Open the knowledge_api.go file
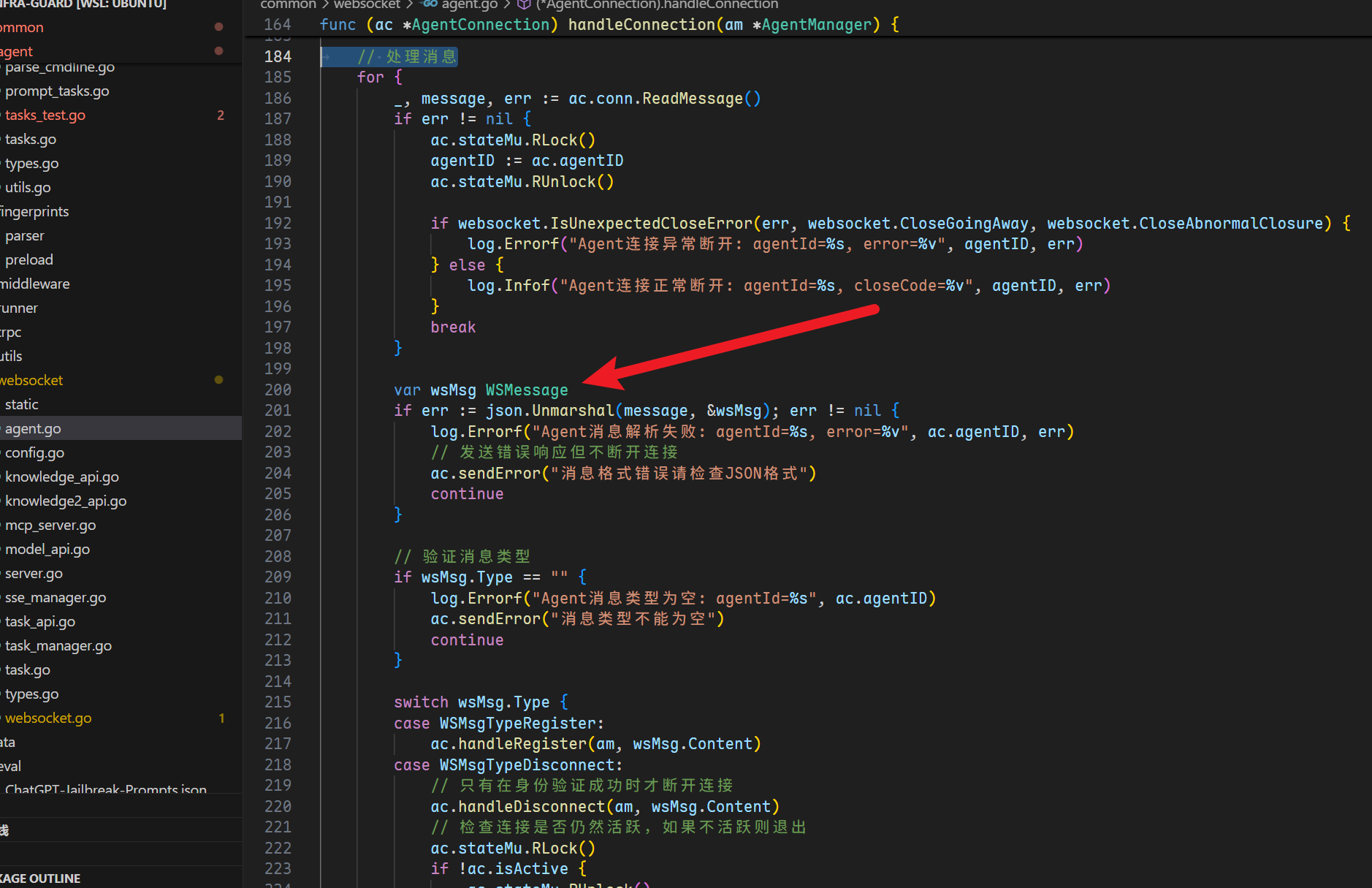The width and height of the screenshot is (1372, 888). pos(62,477)
